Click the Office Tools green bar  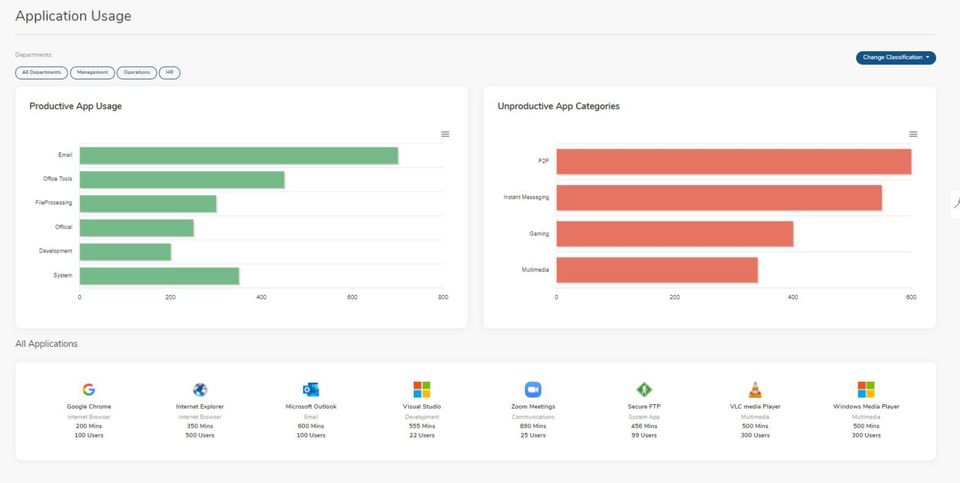point(182,180)
